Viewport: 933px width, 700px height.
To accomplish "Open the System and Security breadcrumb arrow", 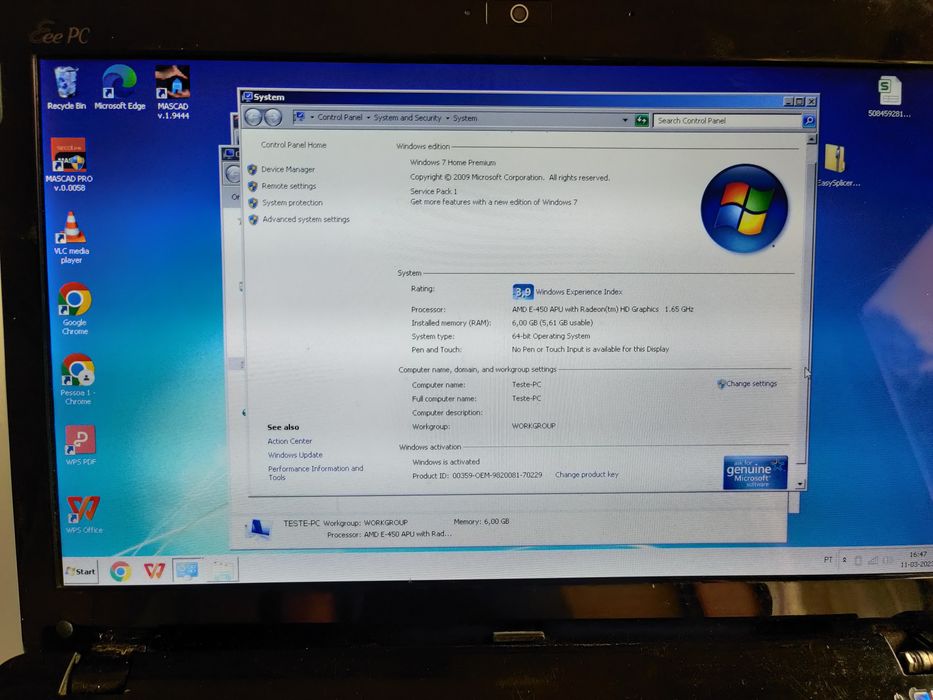I will (447, 118).
